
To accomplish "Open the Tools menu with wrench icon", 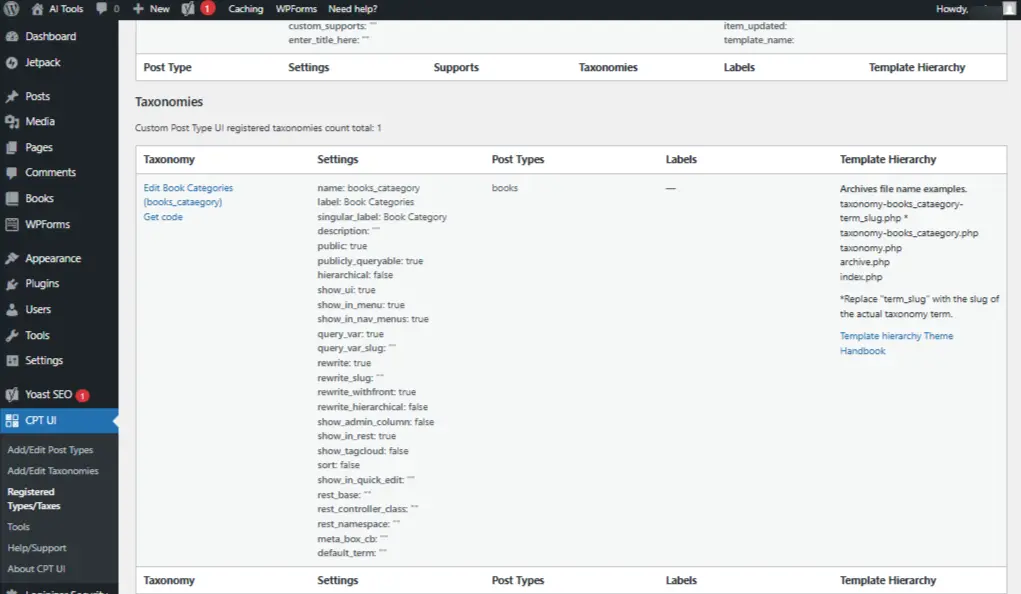I will click(37, 336).
